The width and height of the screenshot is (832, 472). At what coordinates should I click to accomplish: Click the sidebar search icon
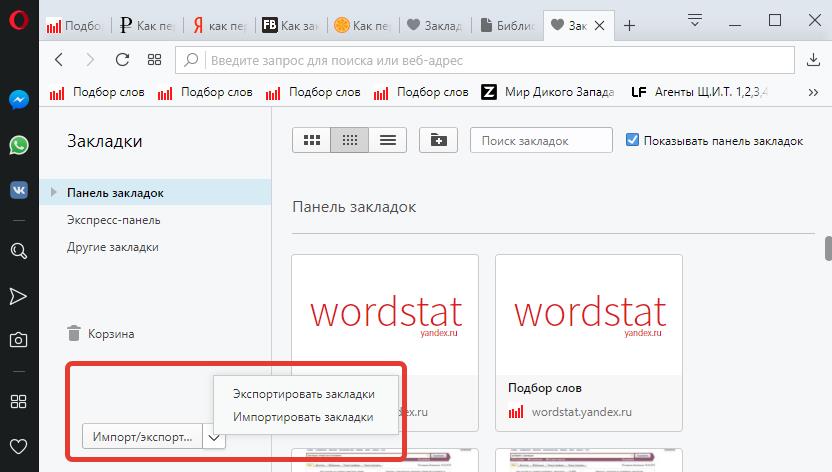click(18, 250)
